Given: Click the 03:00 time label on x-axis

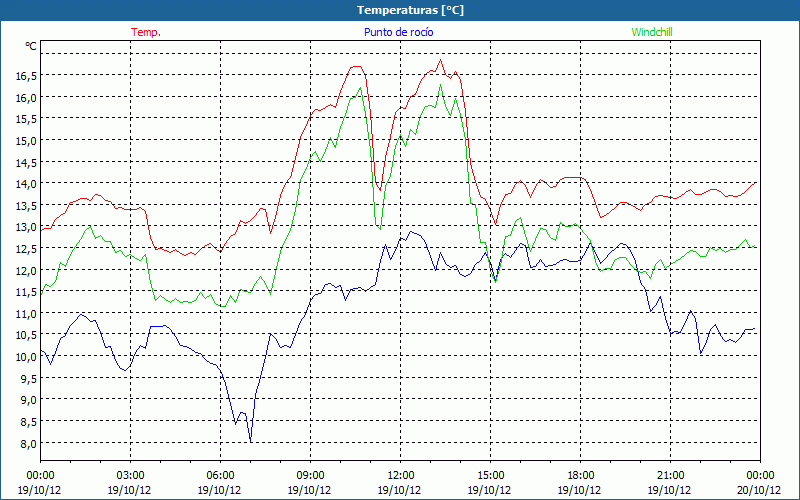Looking at the screenshot, I should coord(130,476).
